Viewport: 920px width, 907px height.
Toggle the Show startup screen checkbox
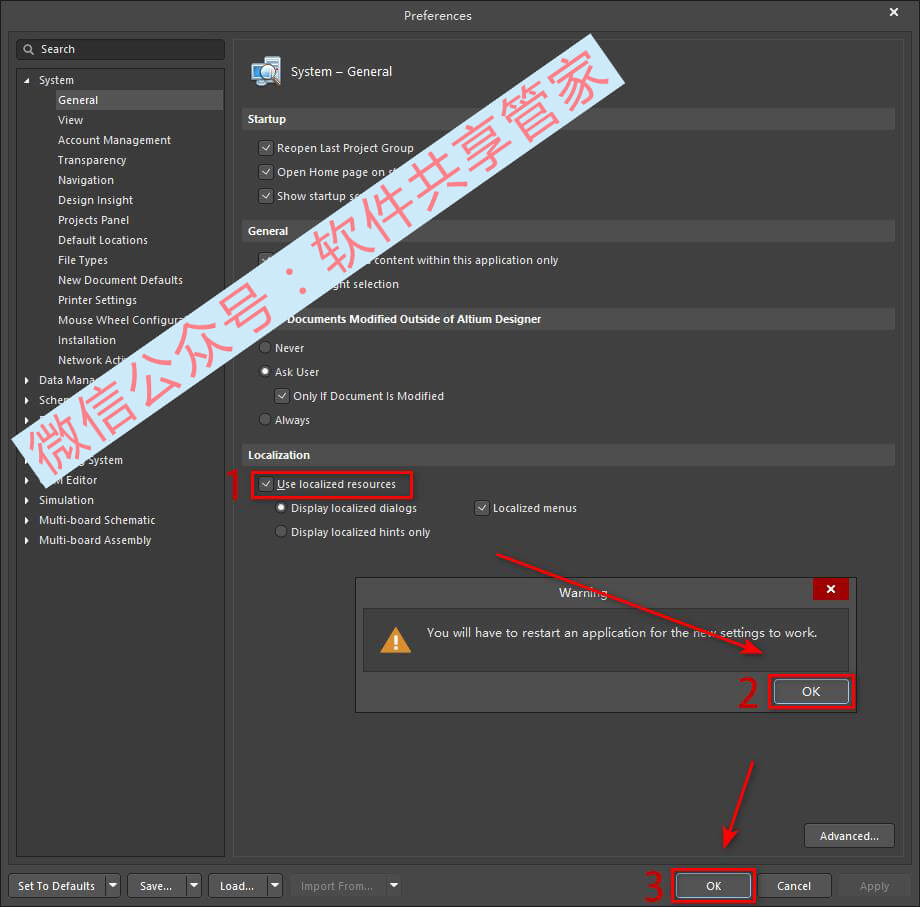tap(266, 196)
